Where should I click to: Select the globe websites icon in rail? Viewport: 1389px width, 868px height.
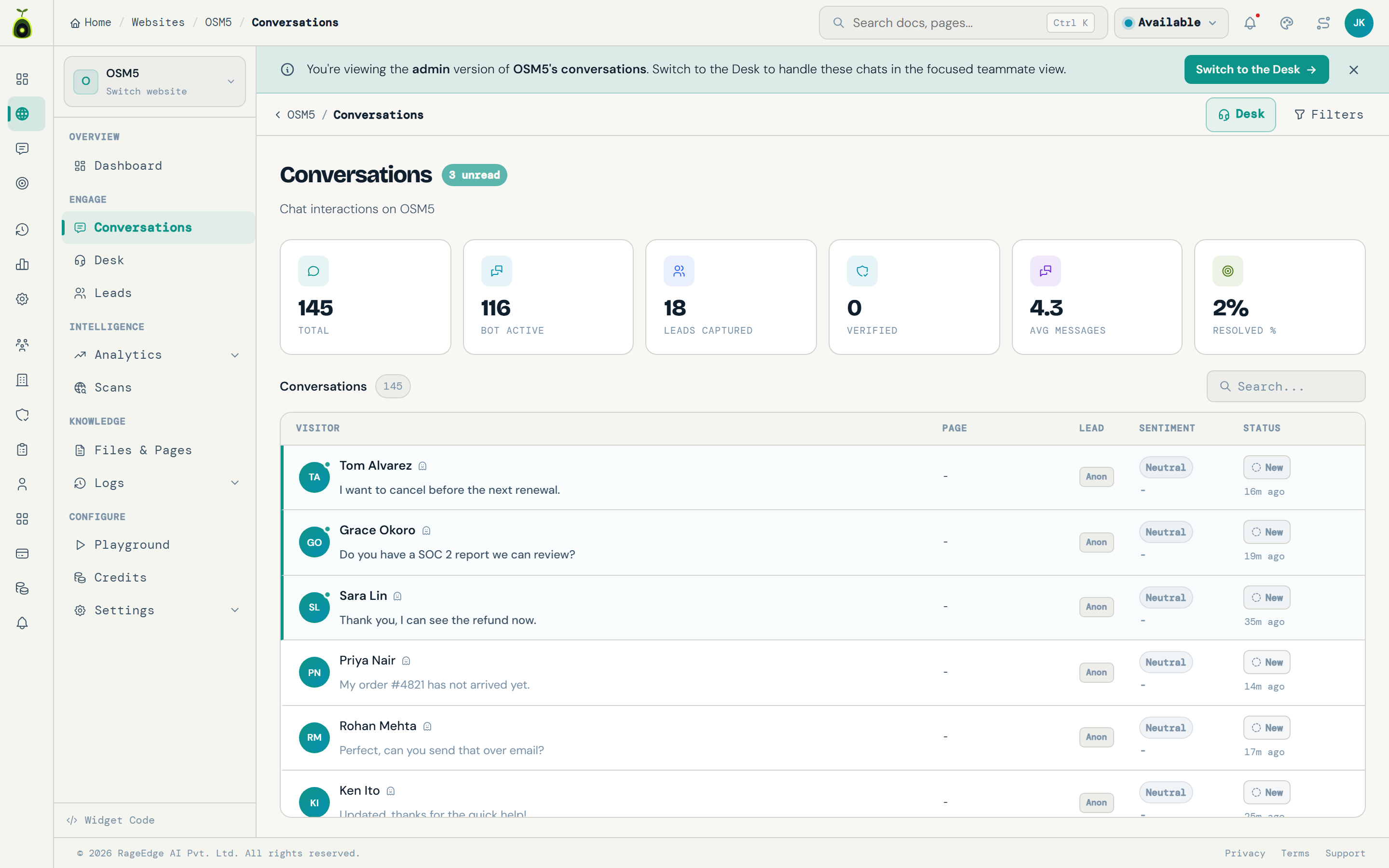point(22,114)
